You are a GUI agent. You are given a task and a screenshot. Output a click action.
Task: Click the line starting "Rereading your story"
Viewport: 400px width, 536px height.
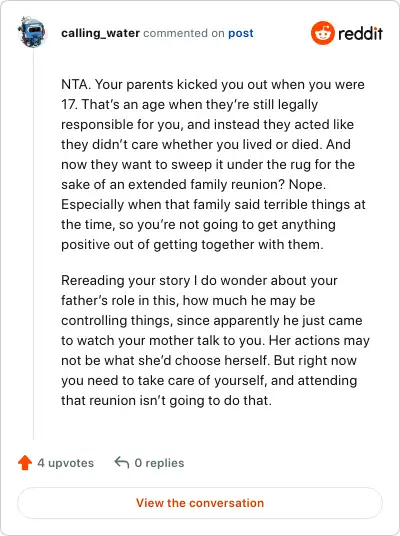(199, 281)
